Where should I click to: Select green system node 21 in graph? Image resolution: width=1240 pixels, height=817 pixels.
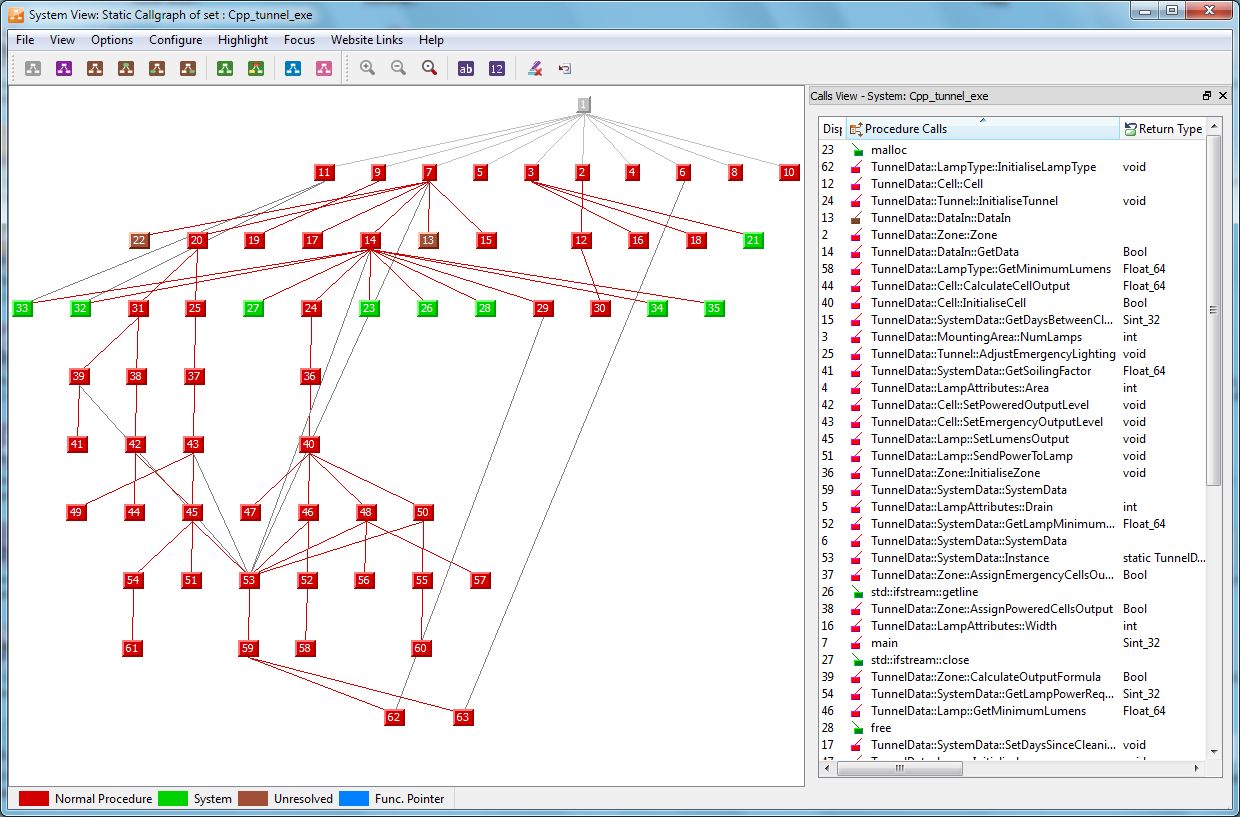(x=753, y=240)
